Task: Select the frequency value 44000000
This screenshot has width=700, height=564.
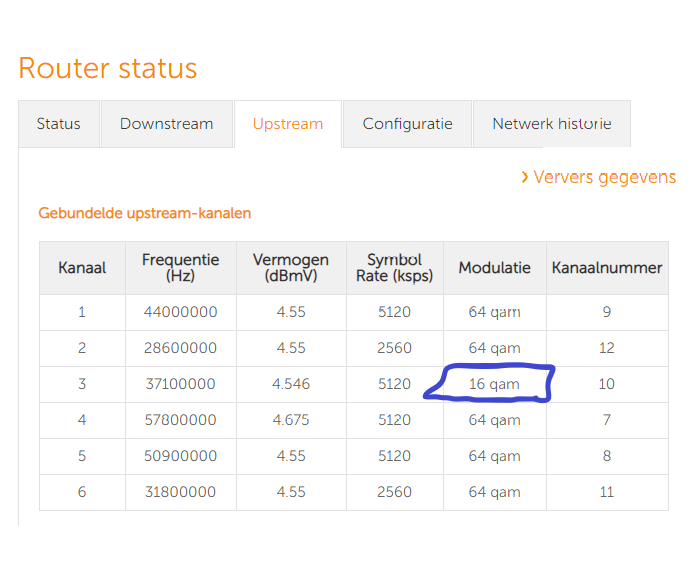Action: (x=180, y=312)
